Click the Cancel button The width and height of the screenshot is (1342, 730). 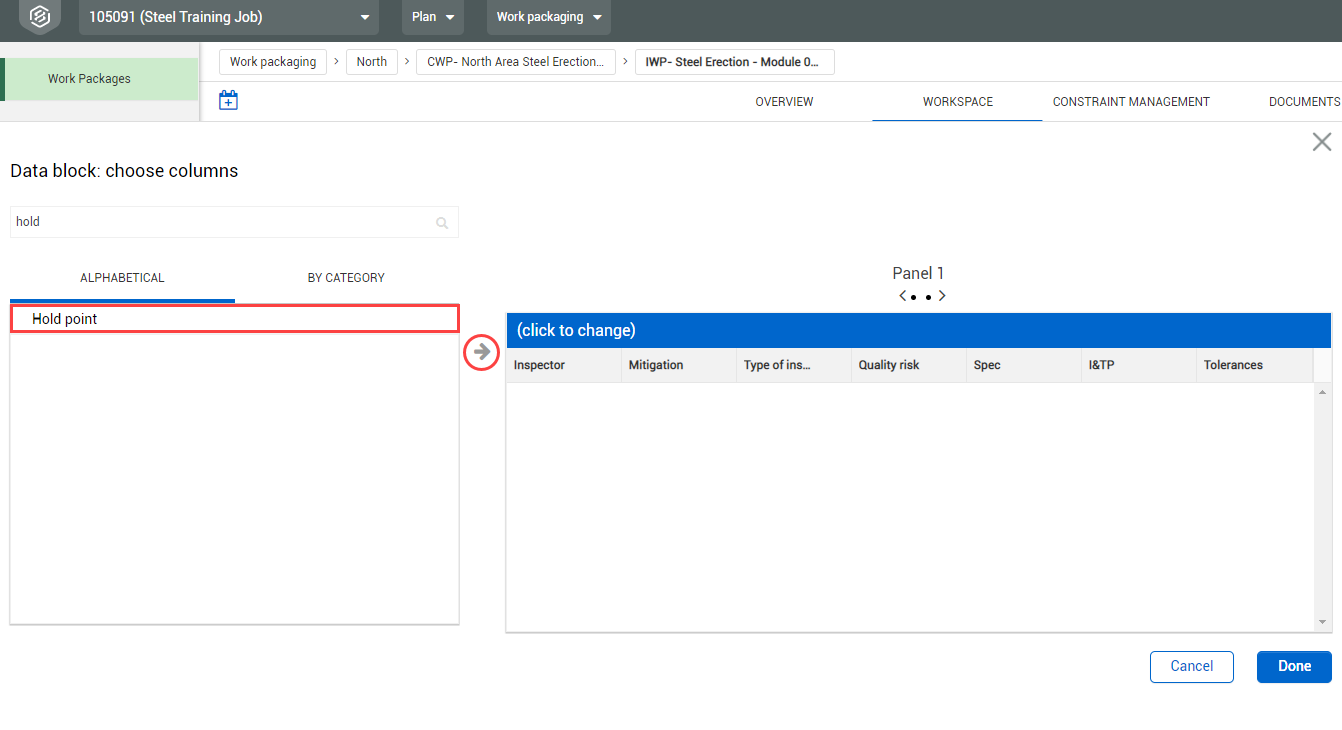pos(1191,667)
